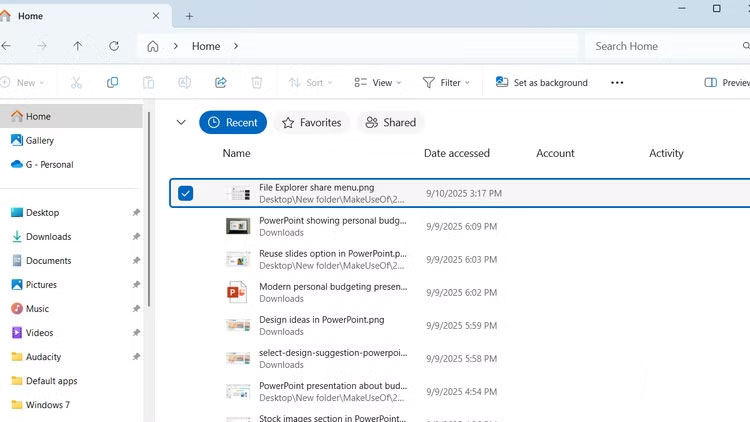Sort by Date accessed column header
This screenshot has height=422, width=750.
pos(457,153)
